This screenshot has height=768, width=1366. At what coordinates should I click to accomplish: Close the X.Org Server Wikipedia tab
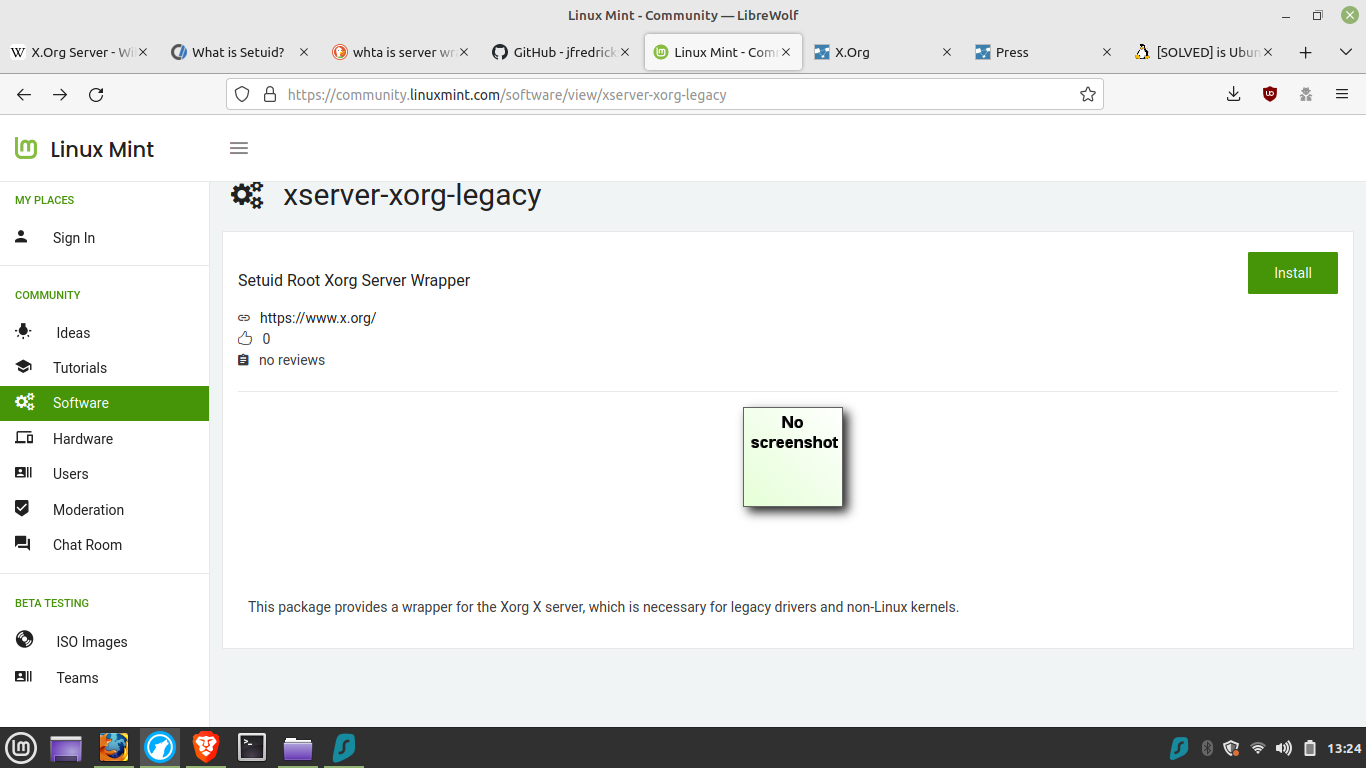point(143,52)
